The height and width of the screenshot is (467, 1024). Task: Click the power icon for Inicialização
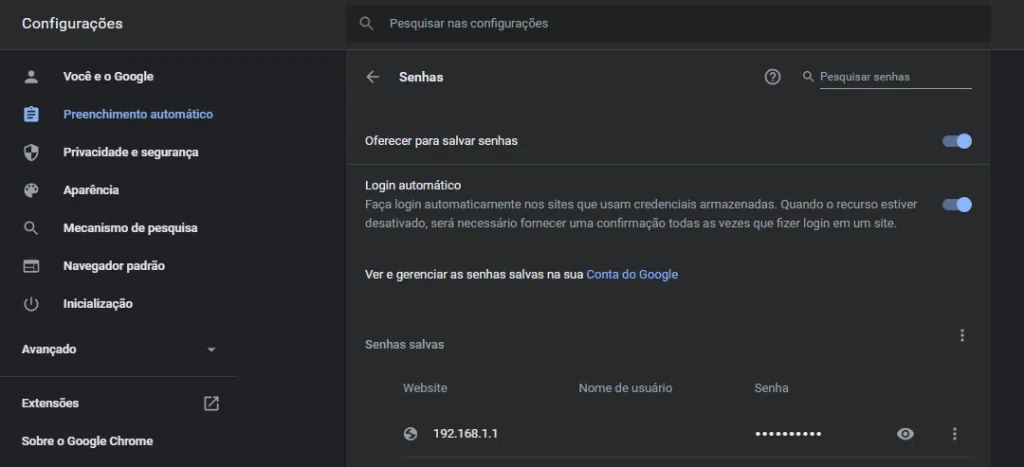click(x=31, y=304)
